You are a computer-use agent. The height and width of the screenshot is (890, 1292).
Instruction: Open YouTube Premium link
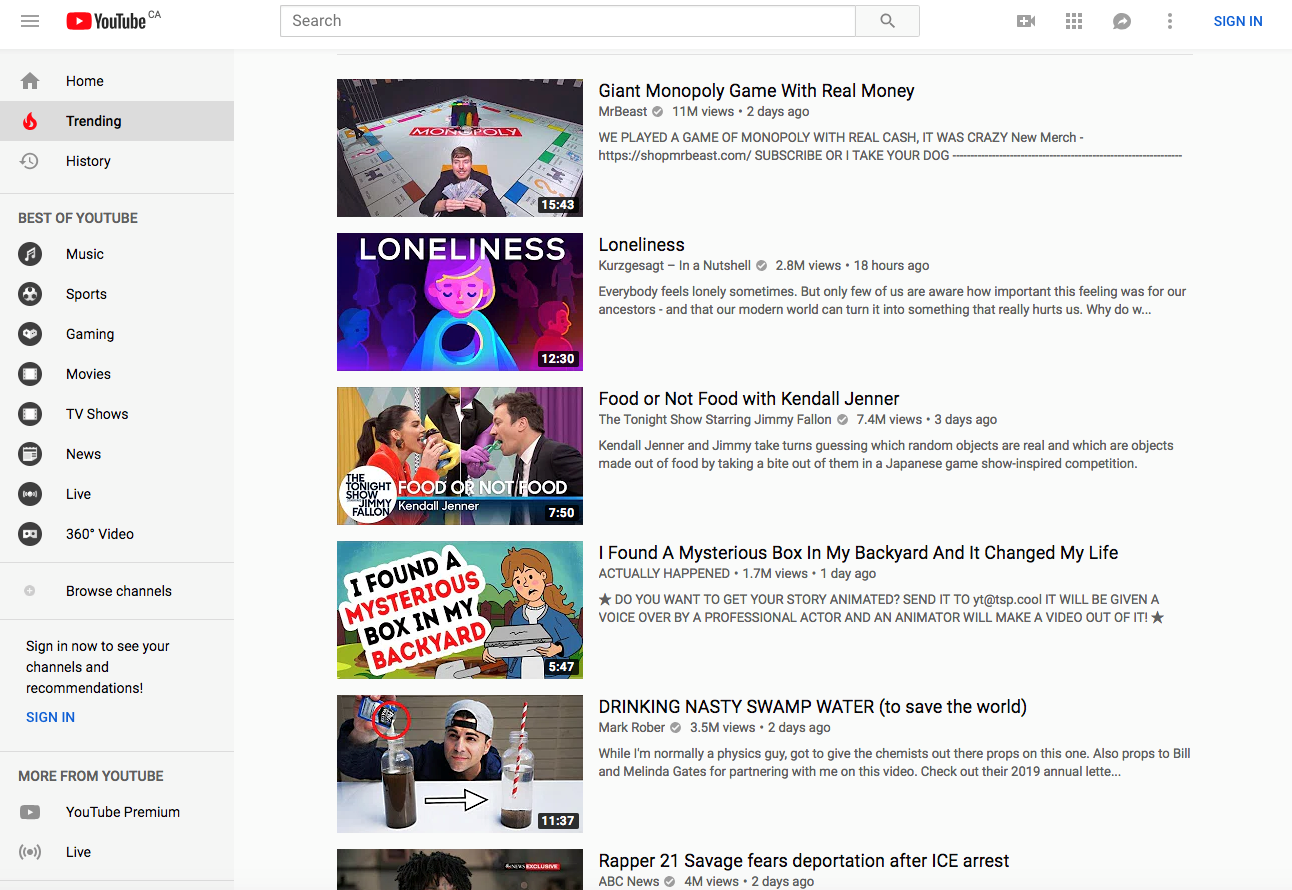[x=123, y=812]
